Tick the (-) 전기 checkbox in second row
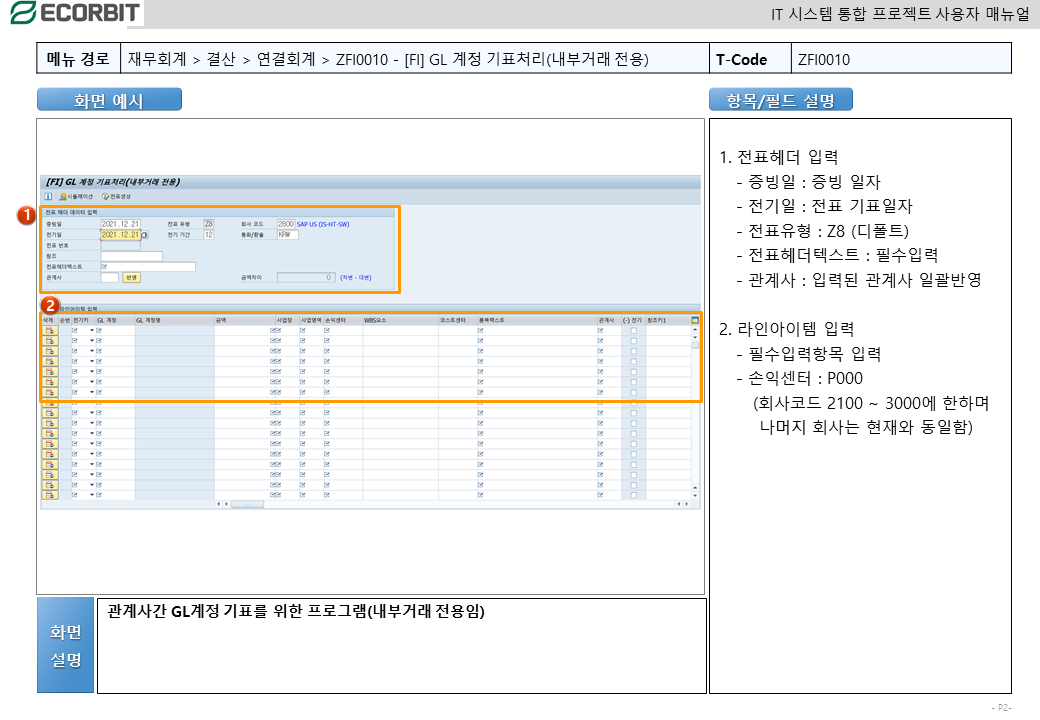The width and height of the screenshot is (1040, 720). tap(633, 341)
